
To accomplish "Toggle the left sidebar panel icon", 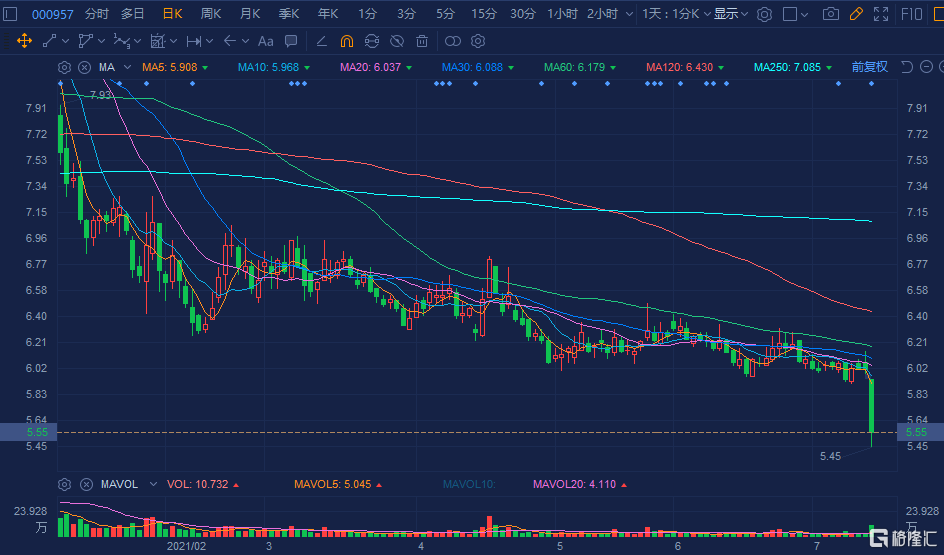I will 10,14.
